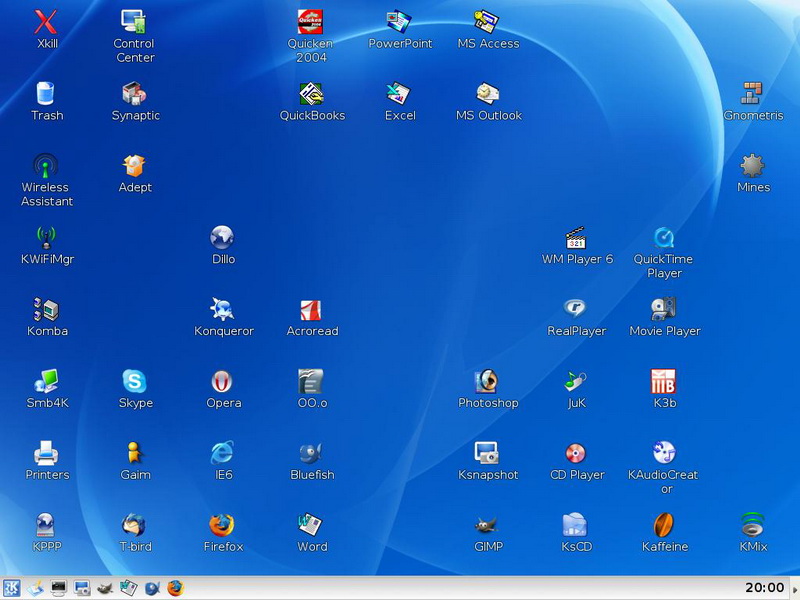Launch the K3b disc burning icon
Screen dimensions: 800x600
click(664, 382)
